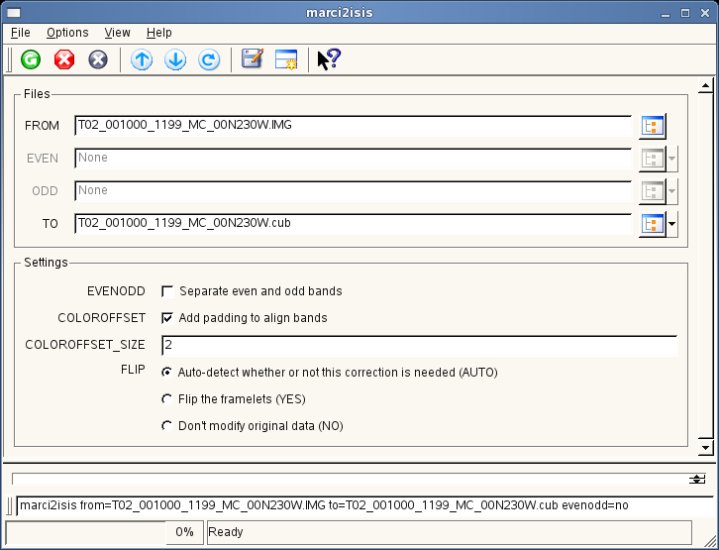Uncheck Add padding to align bands
This screenshot has height=550, width=719.
(168, 318)
